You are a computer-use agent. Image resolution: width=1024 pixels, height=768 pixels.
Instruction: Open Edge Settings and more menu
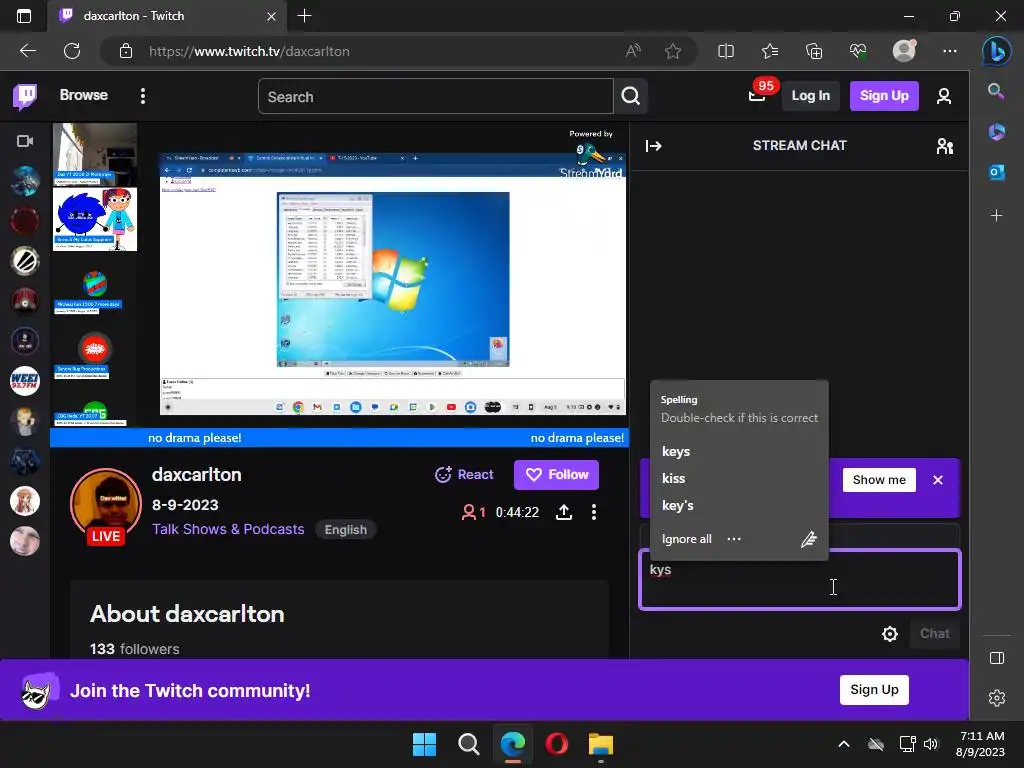tap(950, 51)
